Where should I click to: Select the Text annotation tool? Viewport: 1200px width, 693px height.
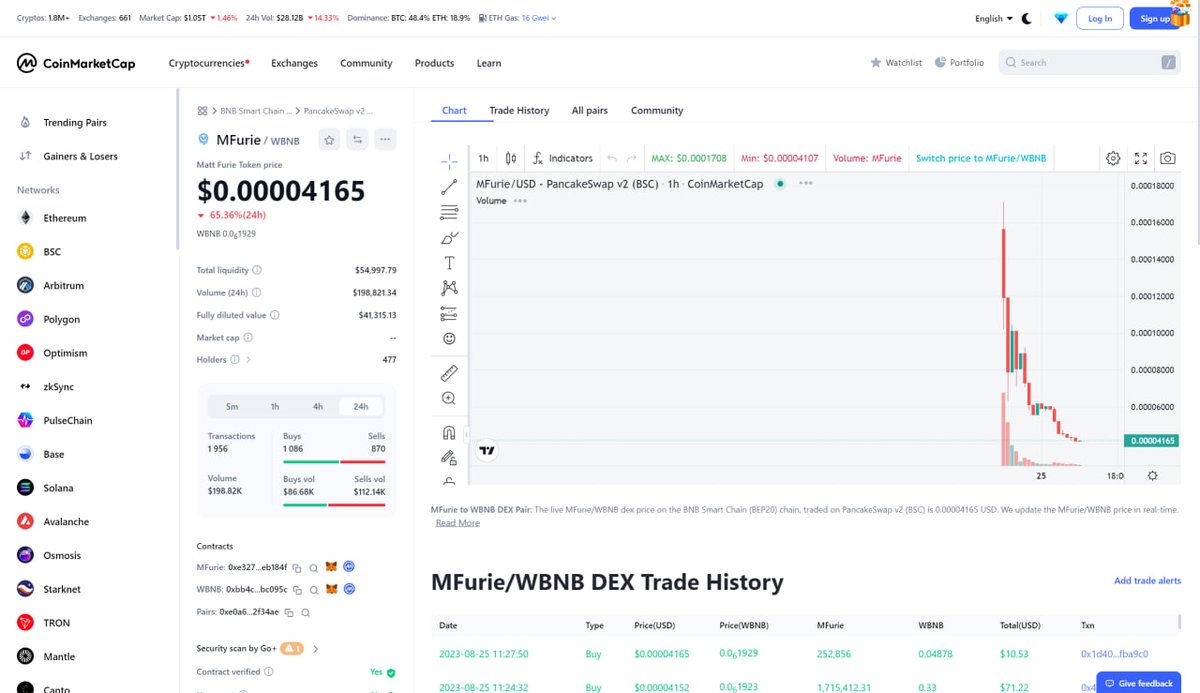tap(449, 263)
